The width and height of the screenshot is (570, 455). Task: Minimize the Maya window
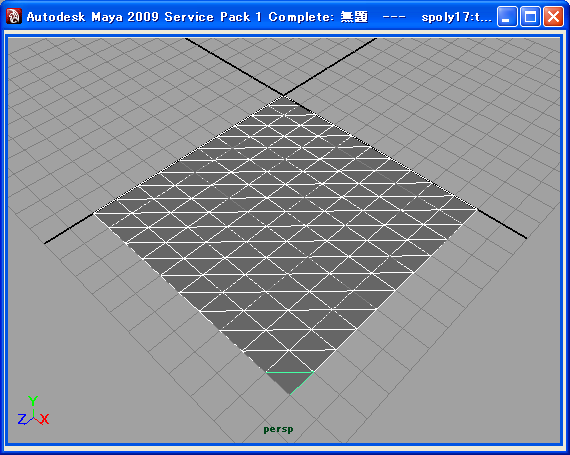point(506,17)
